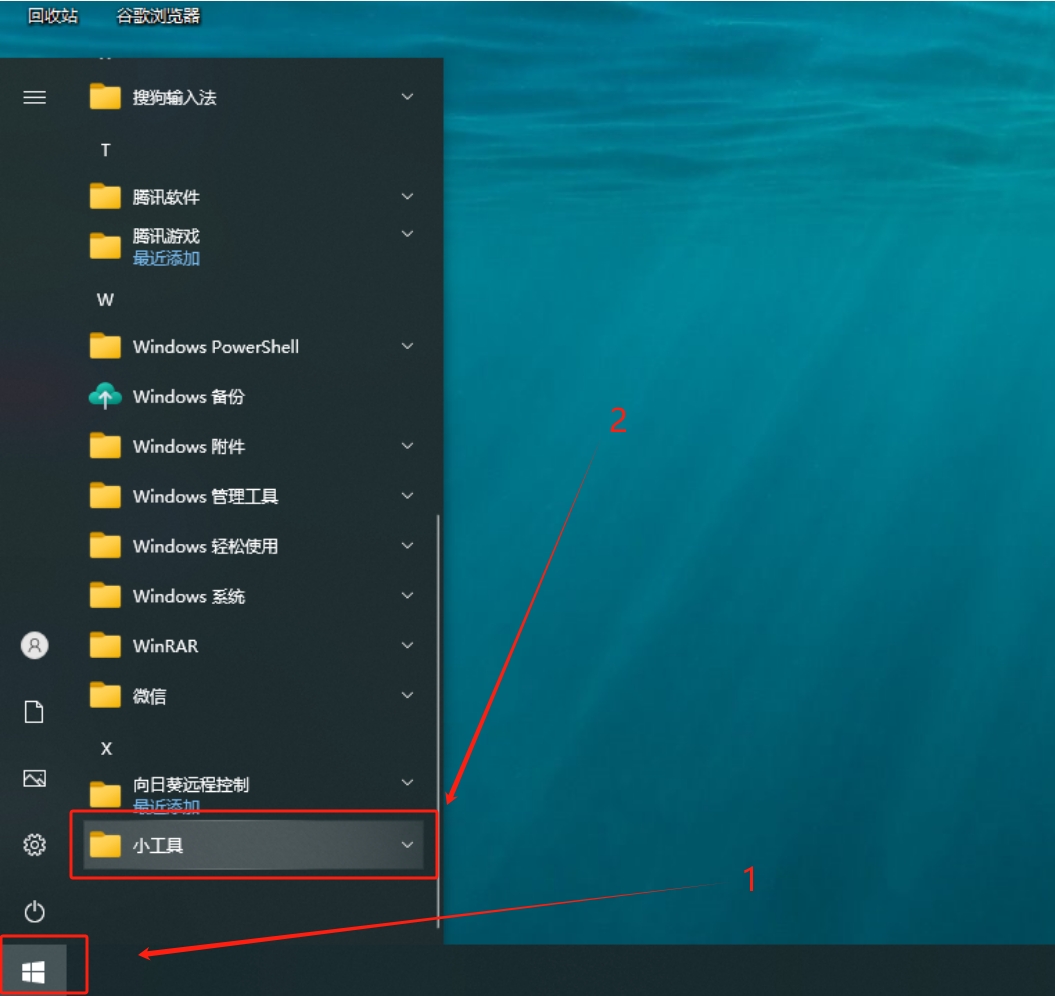Open the Windows 附件 folder entry

188,446
